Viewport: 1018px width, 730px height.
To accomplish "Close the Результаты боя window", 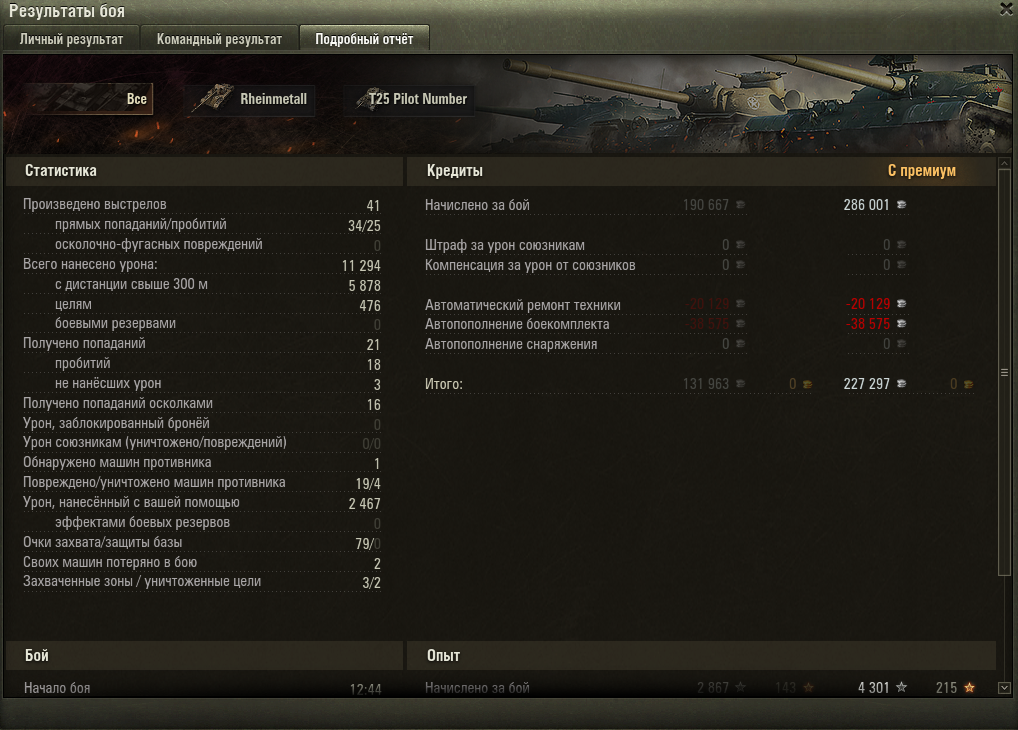I will [1007, 8].
